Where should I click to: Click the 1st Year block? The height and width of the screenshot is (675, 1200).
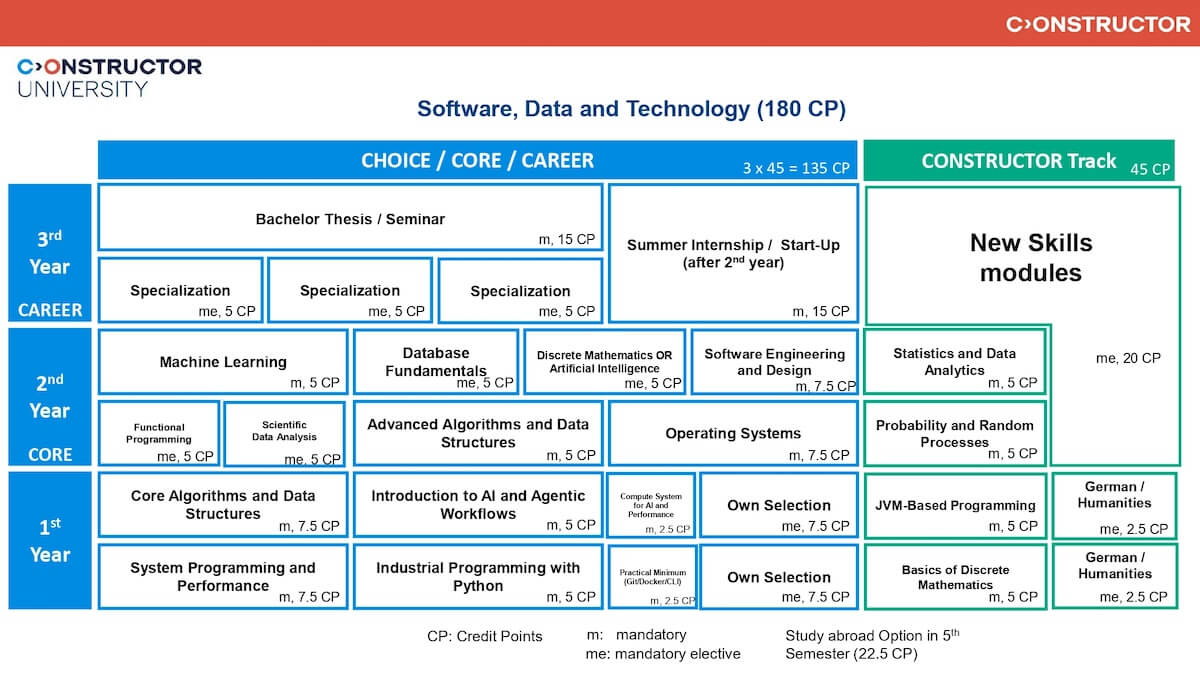pos(50,540)
